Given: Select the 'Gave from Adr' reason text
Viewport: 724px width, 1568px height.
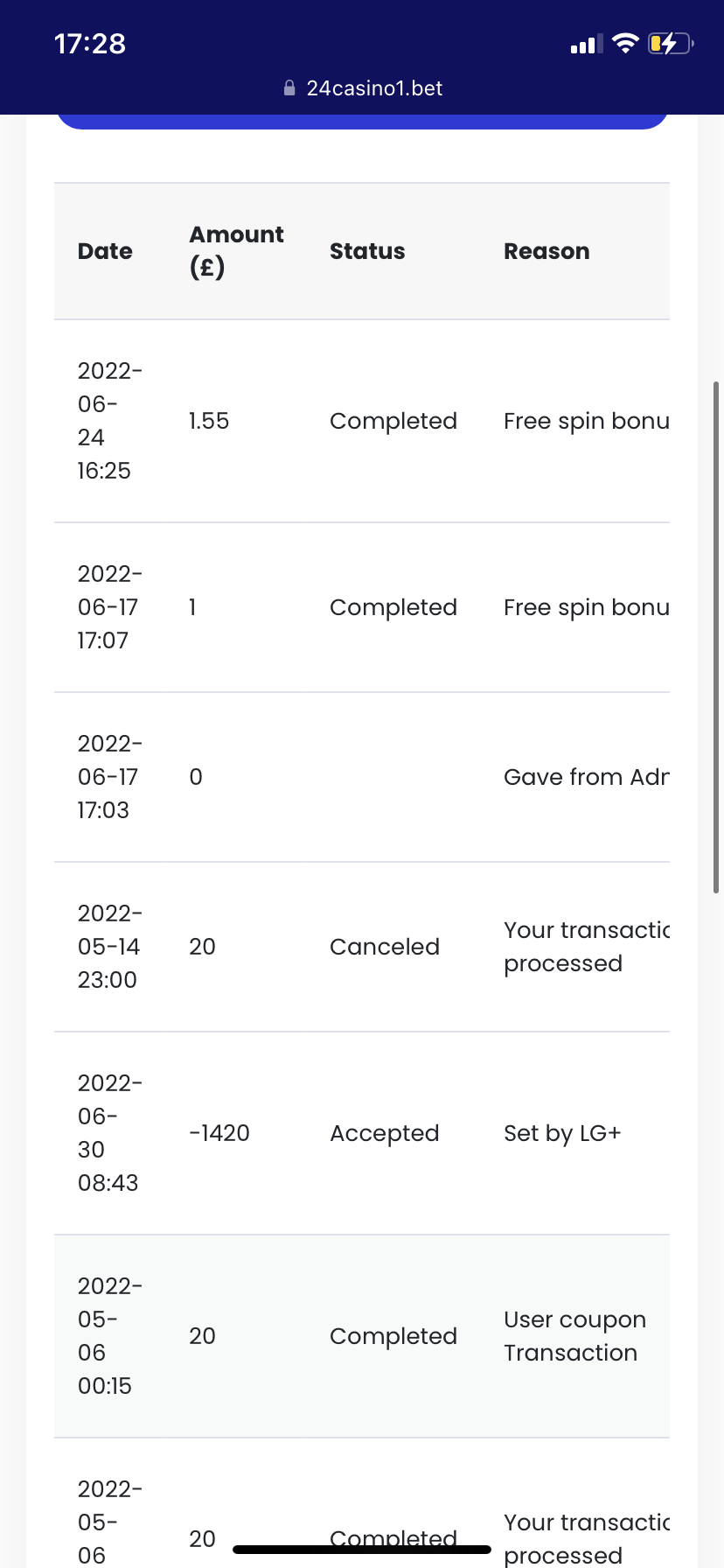Looking at the screenshot, I should (586, 777).
